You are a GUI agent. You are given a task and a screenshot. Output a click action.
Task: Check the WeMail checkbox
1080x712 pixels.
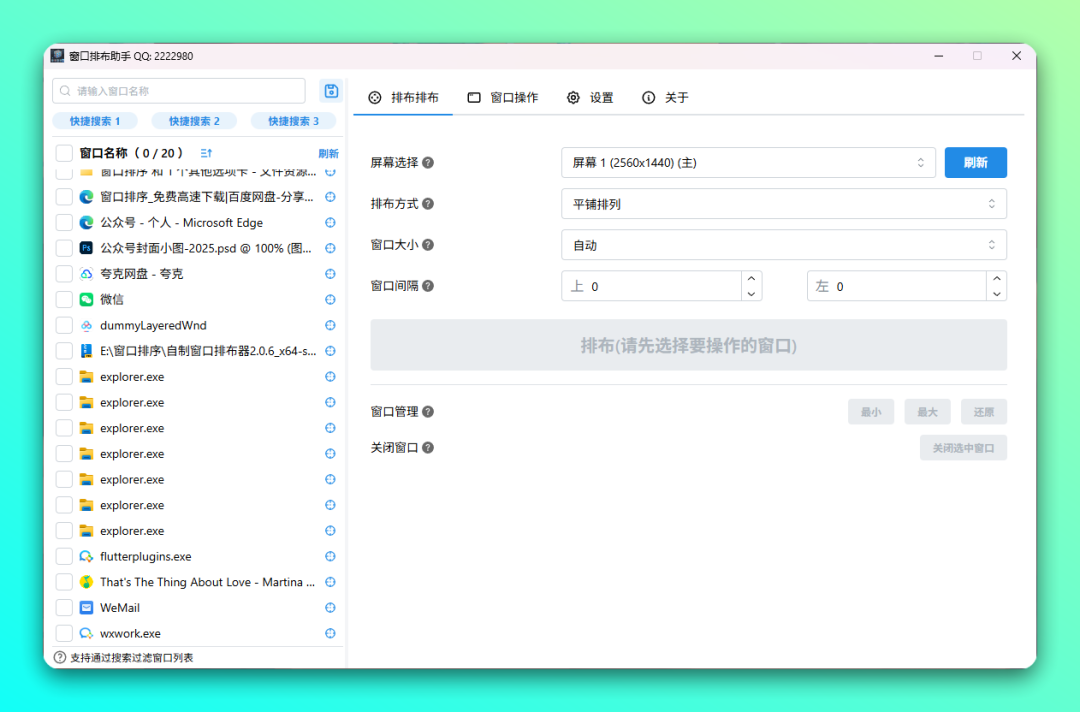point(64,607)
